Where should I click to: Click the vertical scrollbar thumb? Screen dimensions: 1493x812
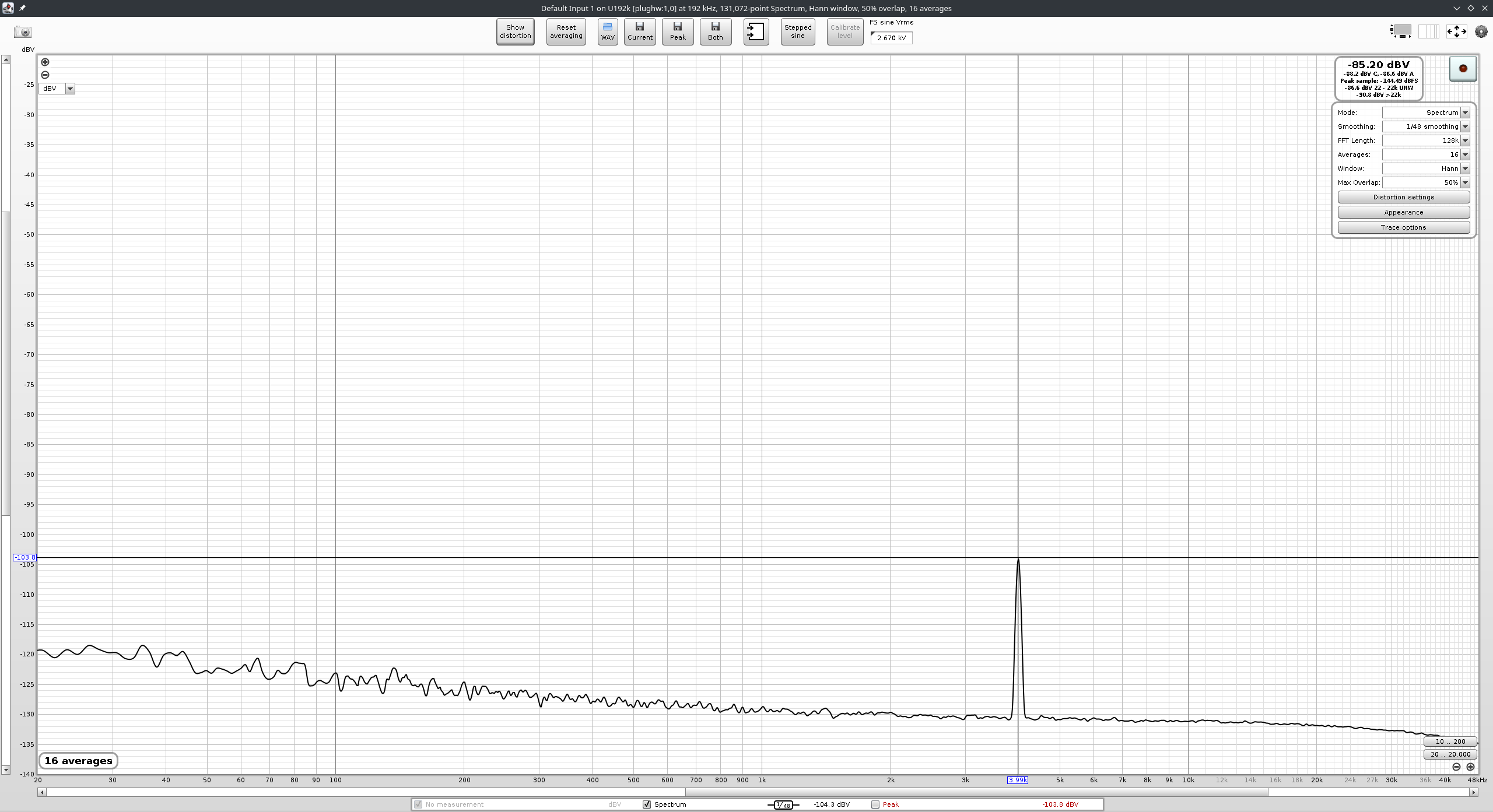pos(6,363)
